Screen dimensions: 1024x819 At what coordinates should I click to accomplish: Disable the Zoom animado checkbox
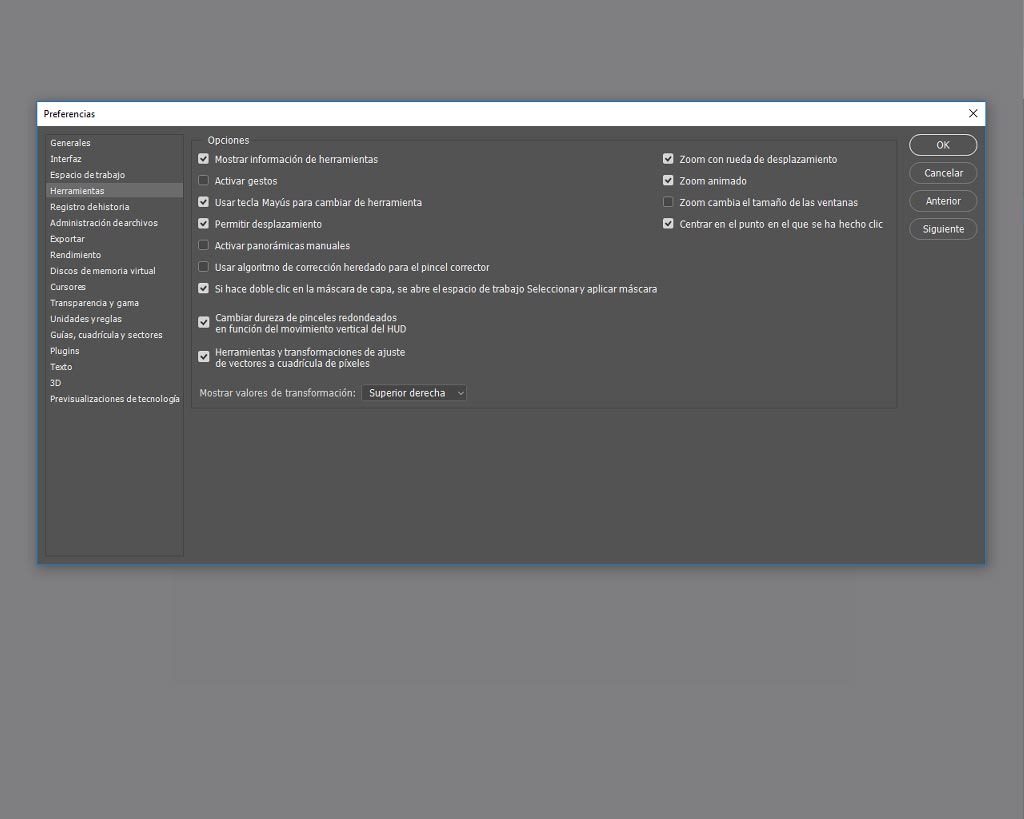pyautogui.click(x=667, y=180)
